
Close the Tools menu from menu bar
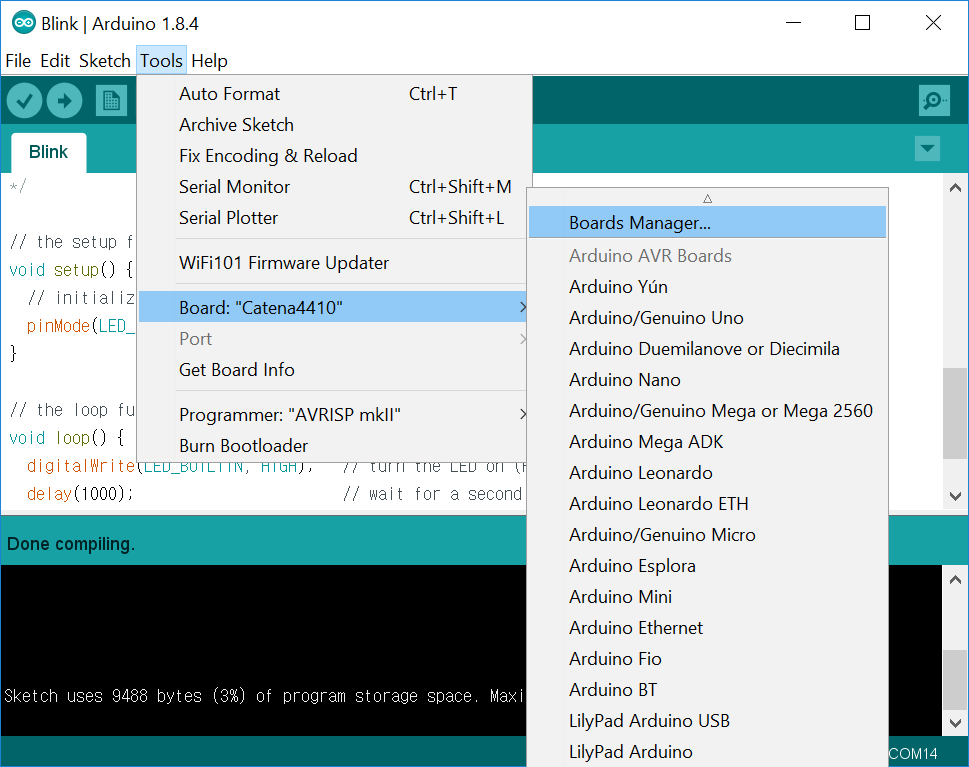coord(161,61)
